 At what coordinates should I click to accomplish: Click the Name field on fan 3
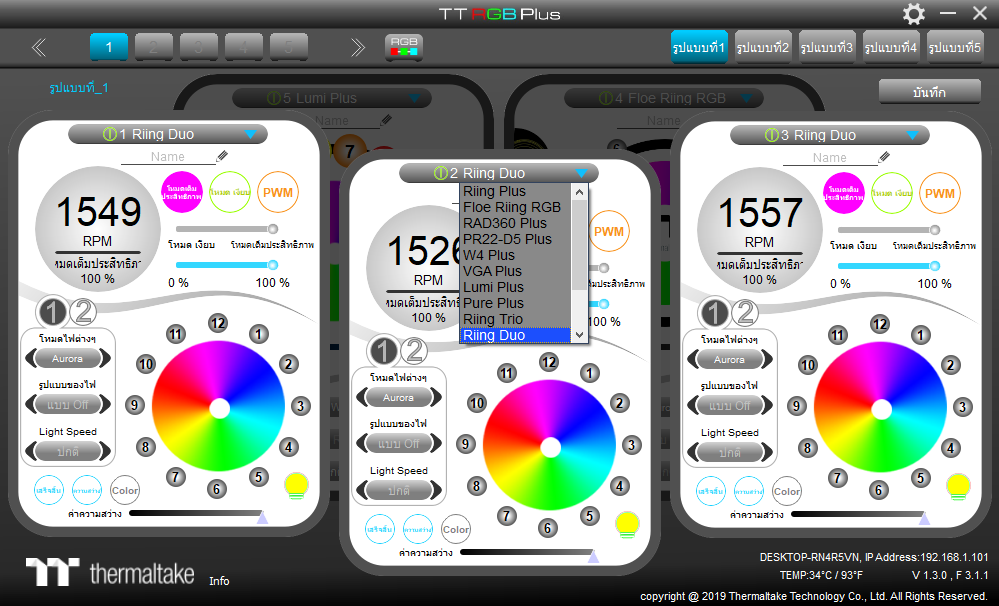click(x=829, y=157)
